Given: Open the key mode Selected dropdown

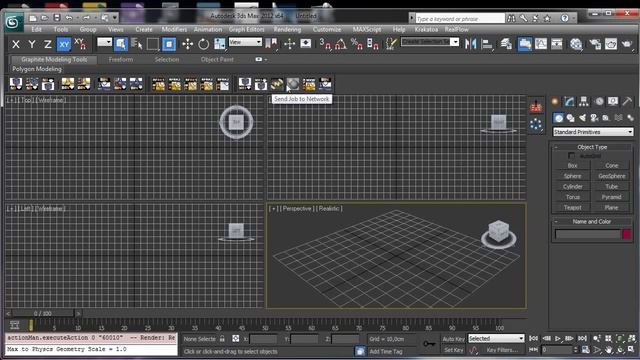Looking at the screenshot, I should click(496, 338).
